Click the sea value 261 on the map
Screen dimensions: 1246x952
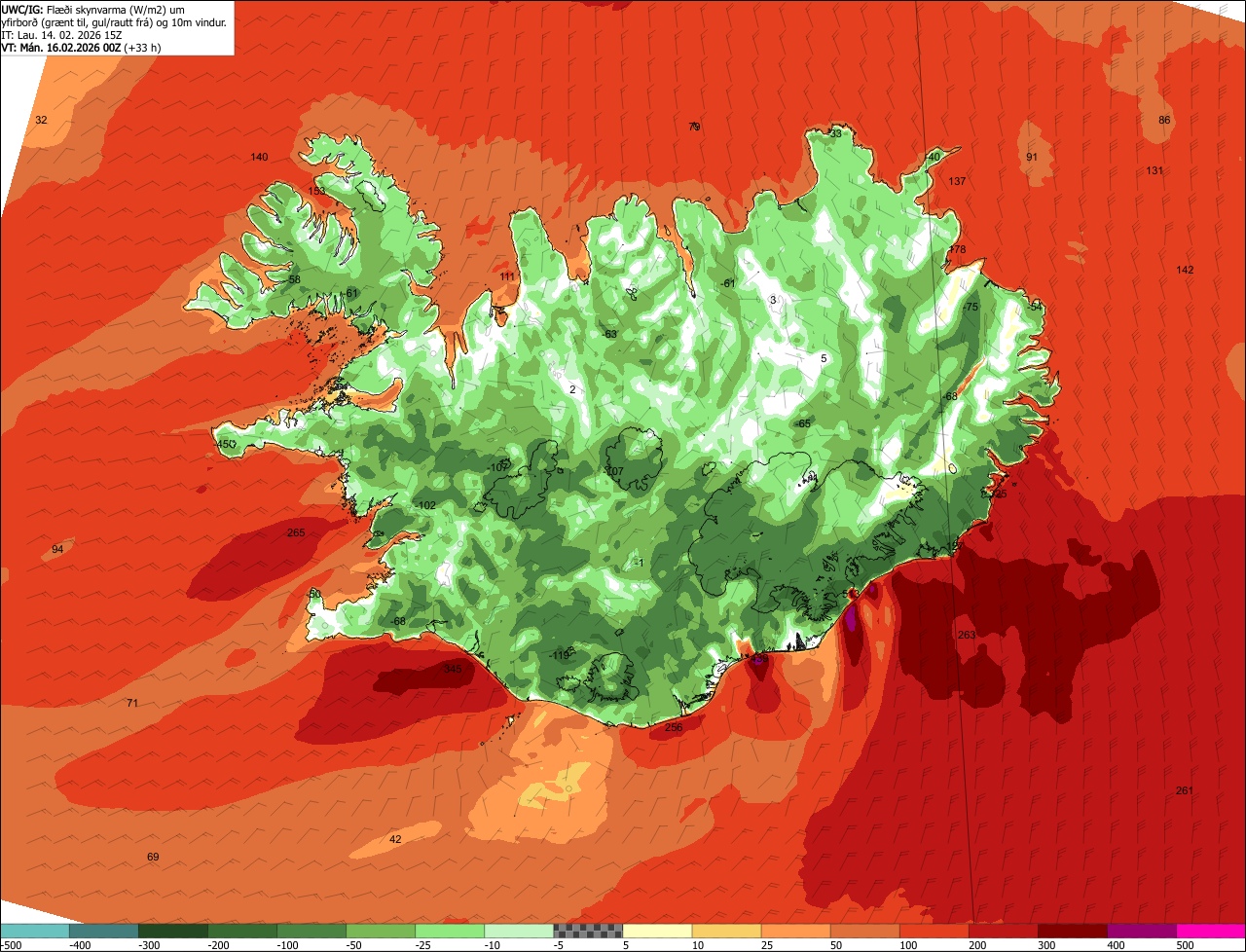(1185, 789)
